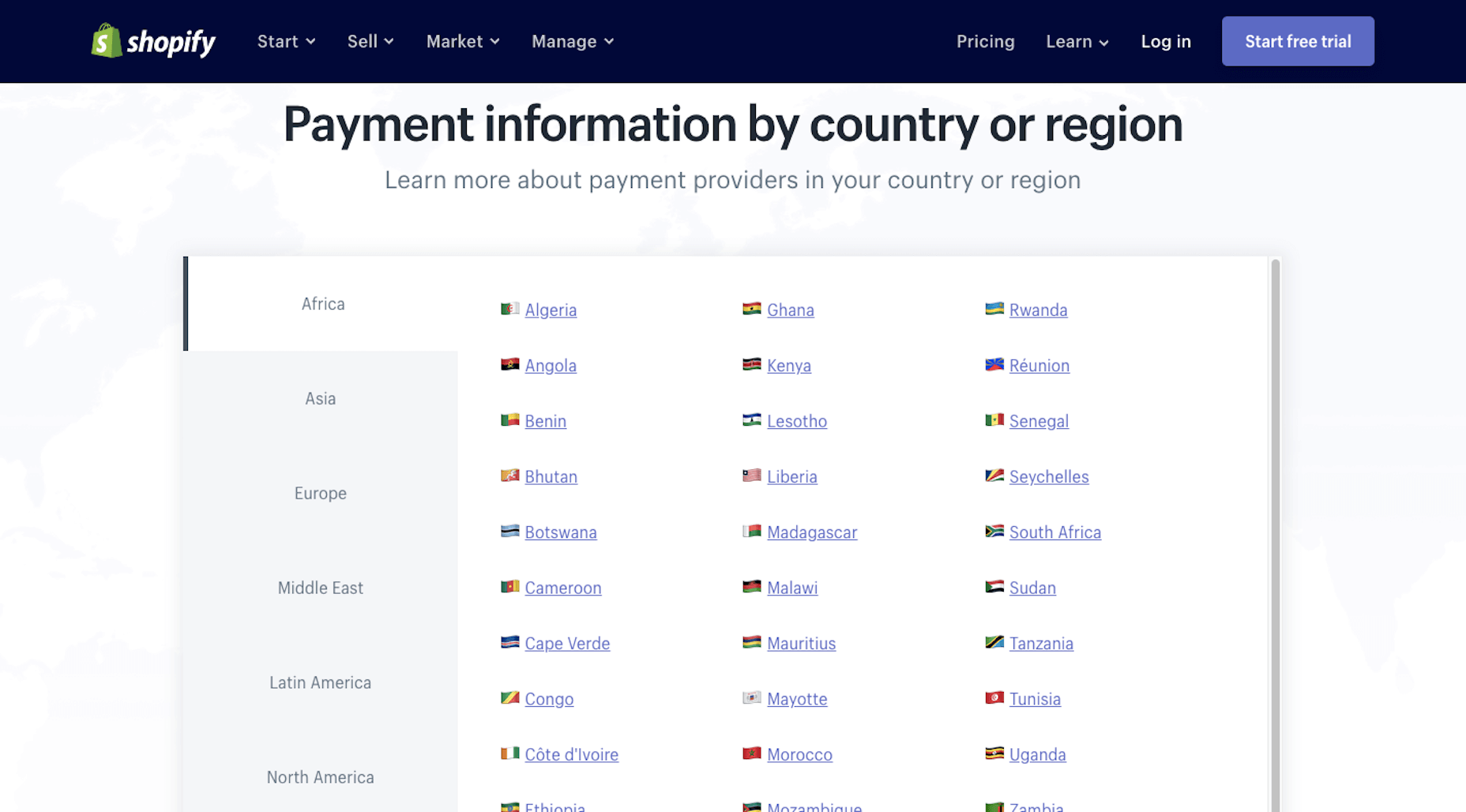Open the Uganda country link

click(x=1037, y=754)
